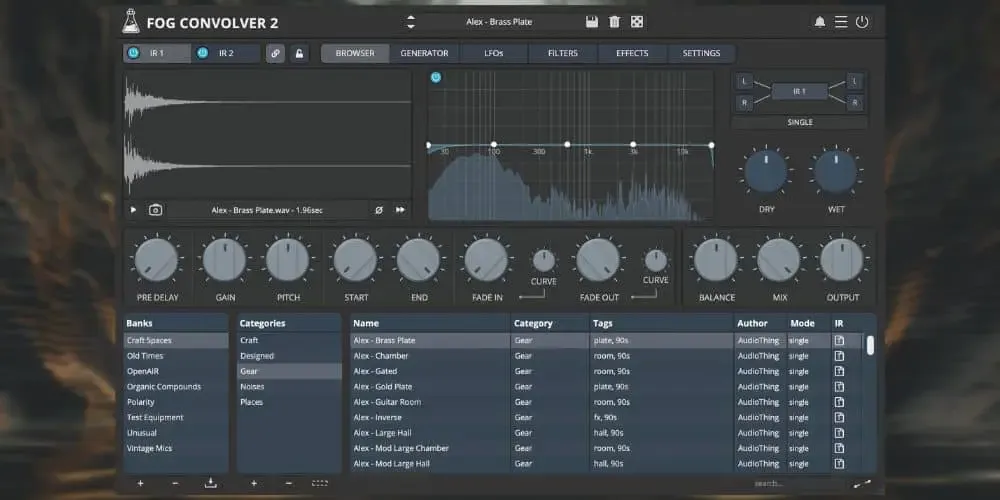Screen dimensions: 1000x500
Task: Click the MIX knob
Action: pyautogui.click(x=778, y=260)
